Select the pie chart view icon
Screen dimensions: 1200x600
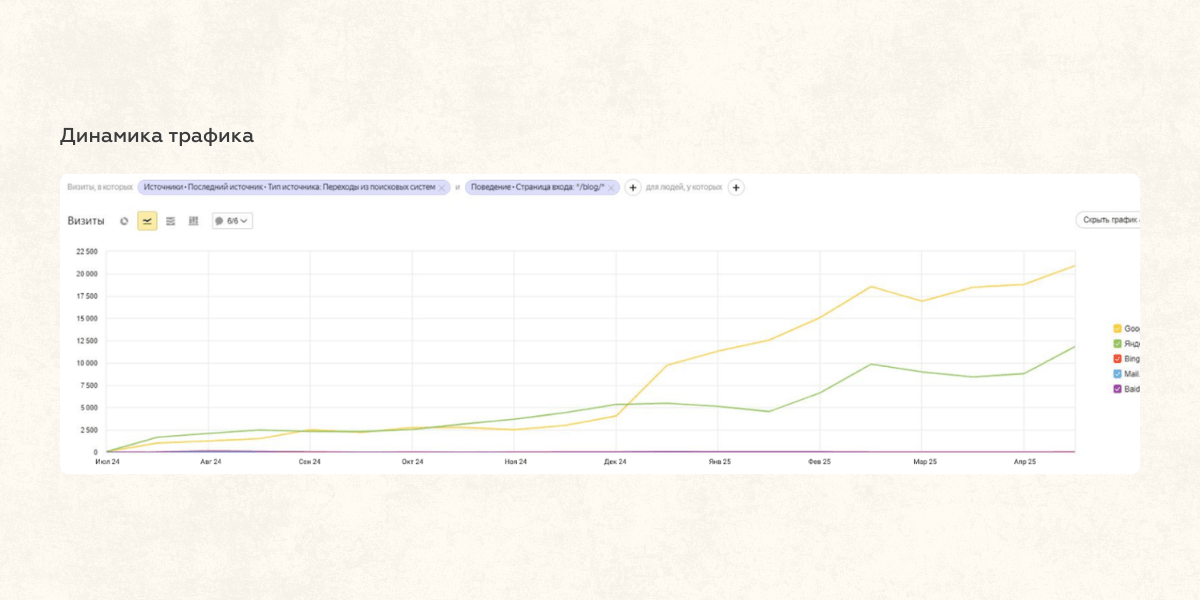[x=124, y=221]
